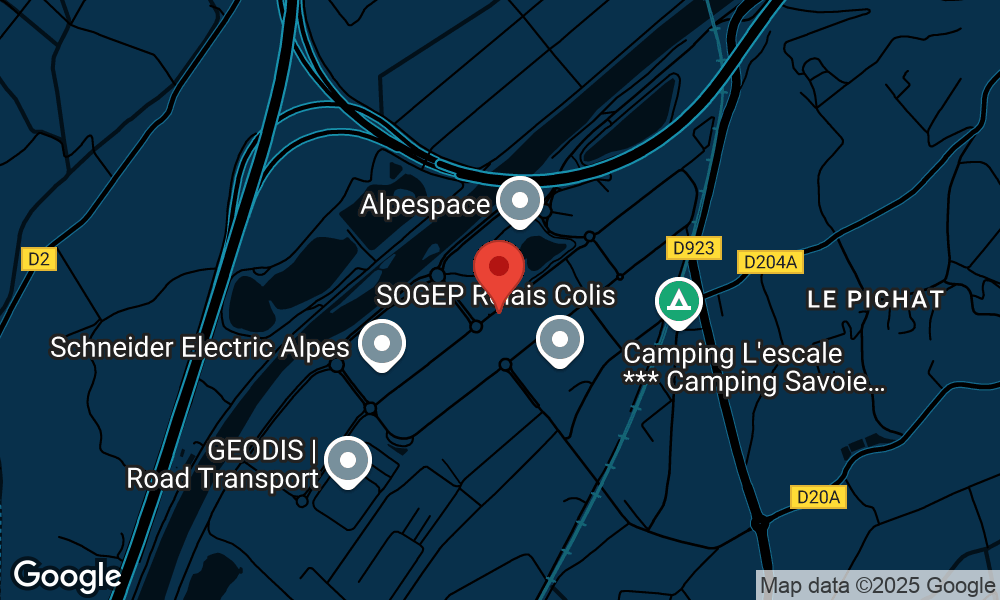Open the Google logo link
1000x600 pixels.
(68, 576)
